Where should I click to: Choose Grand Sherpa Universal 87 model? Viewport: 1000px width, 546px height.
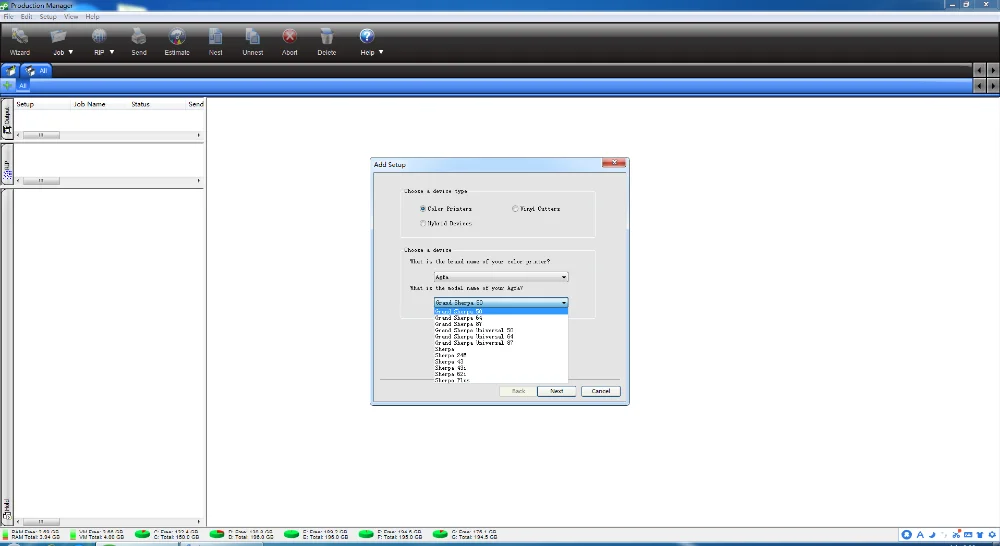(501, 343)
